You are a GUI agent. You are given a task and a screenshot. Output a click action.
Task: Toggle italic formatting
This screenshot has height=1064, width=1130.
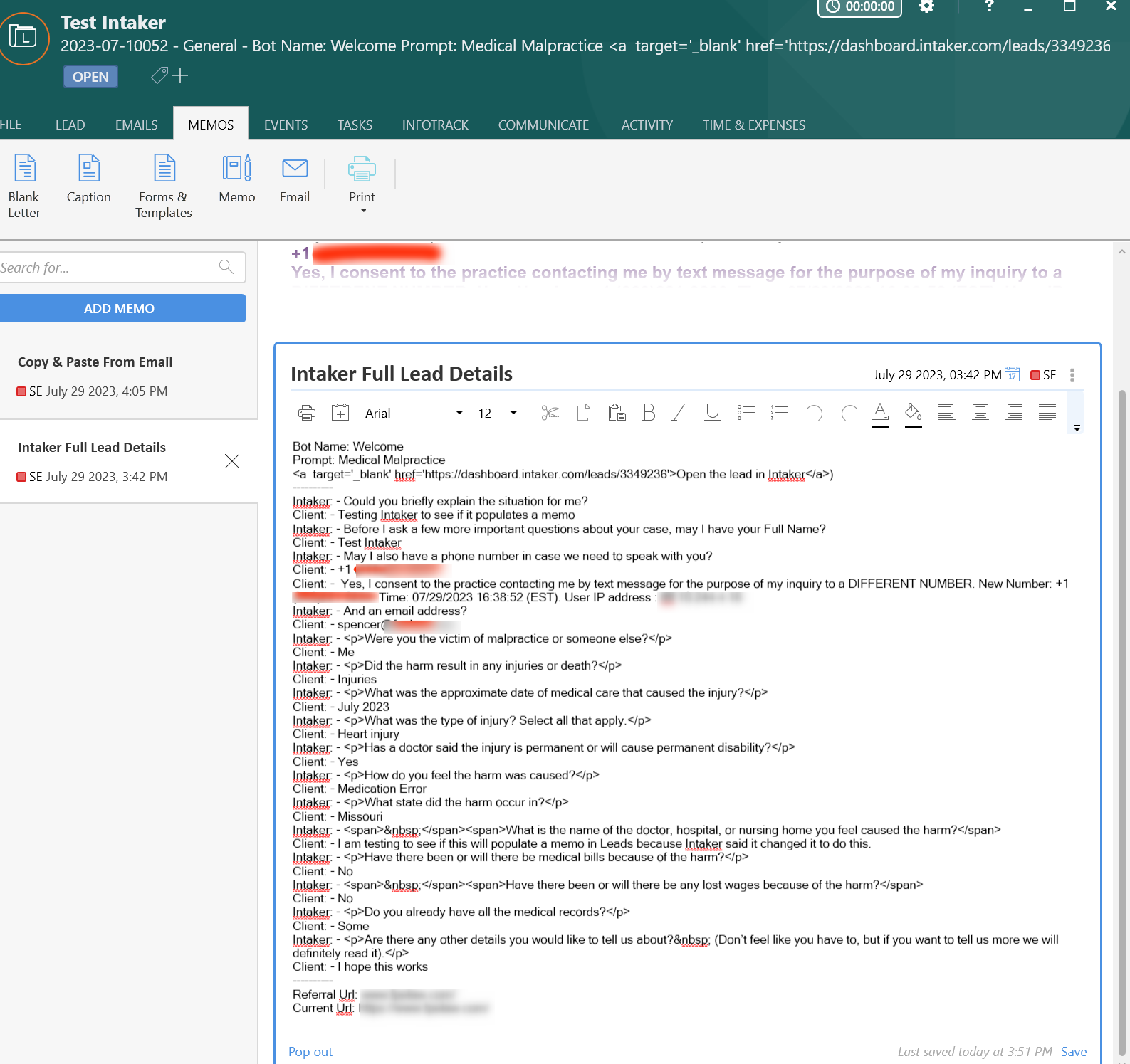coord(679,413)
